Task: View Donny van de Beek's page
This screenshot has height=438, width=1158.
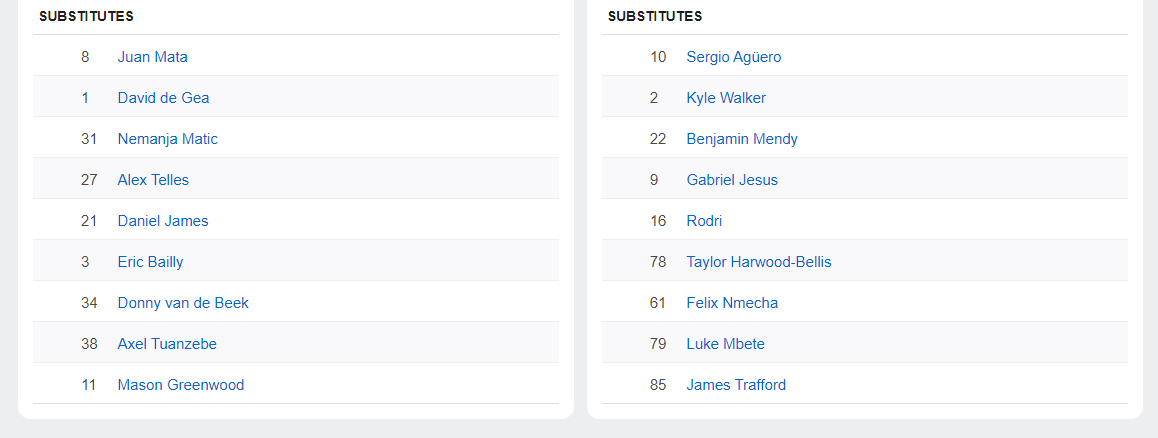Action: 183,303
